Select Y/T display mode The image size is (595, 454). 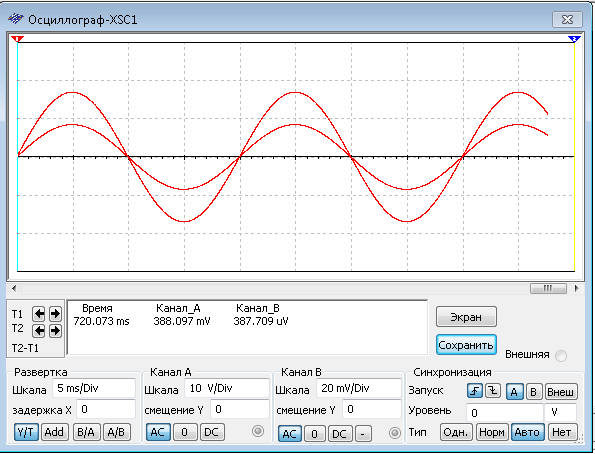pos(26,432)
